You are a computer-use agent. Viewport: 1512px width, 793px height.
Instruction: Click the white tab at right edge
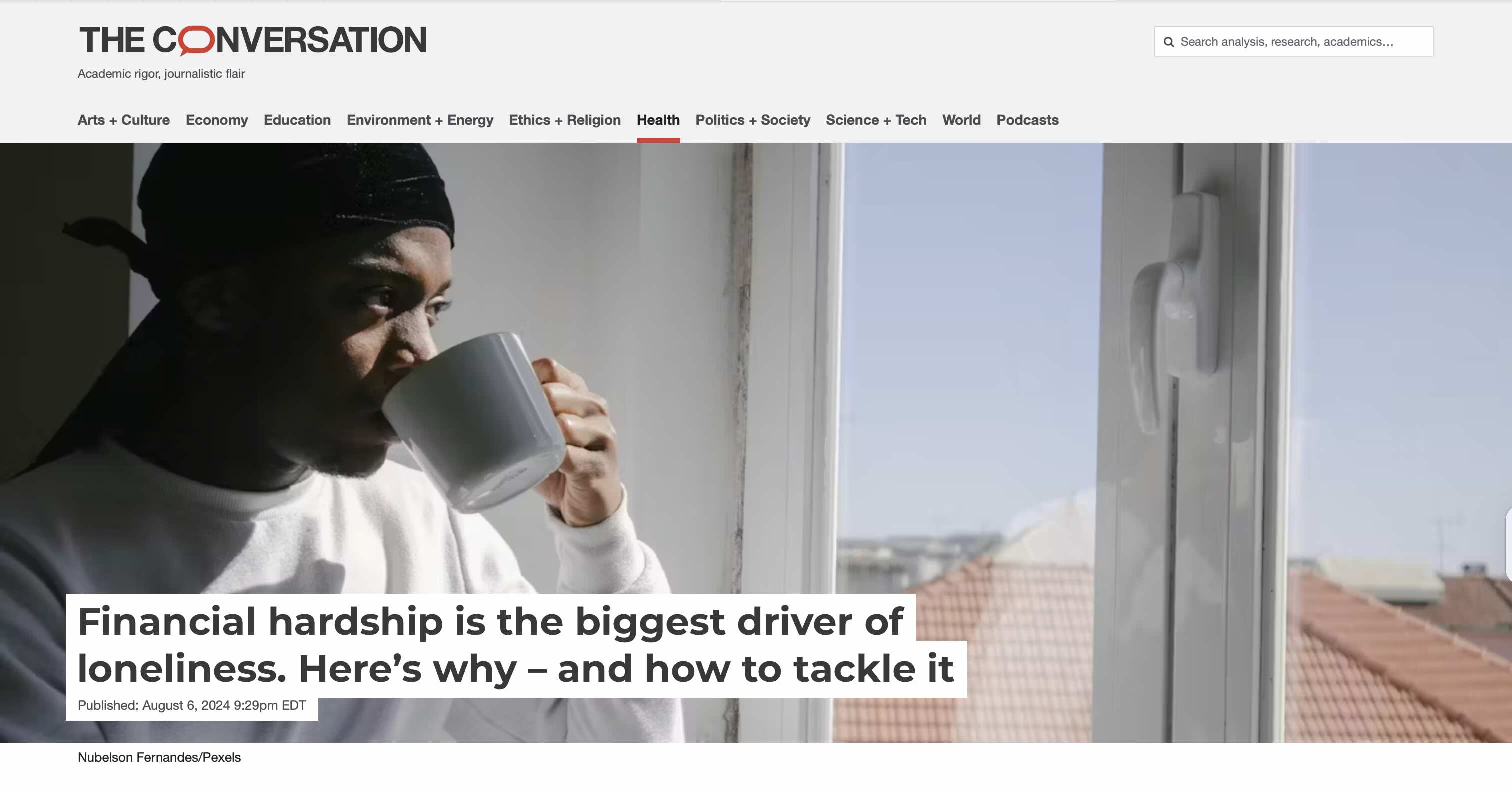point(1508,546)
